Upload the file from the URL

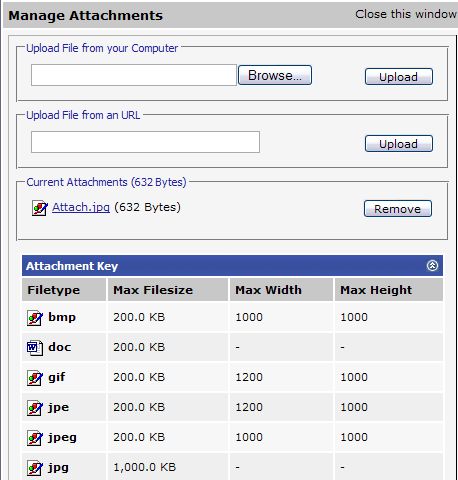pos(399,144)
